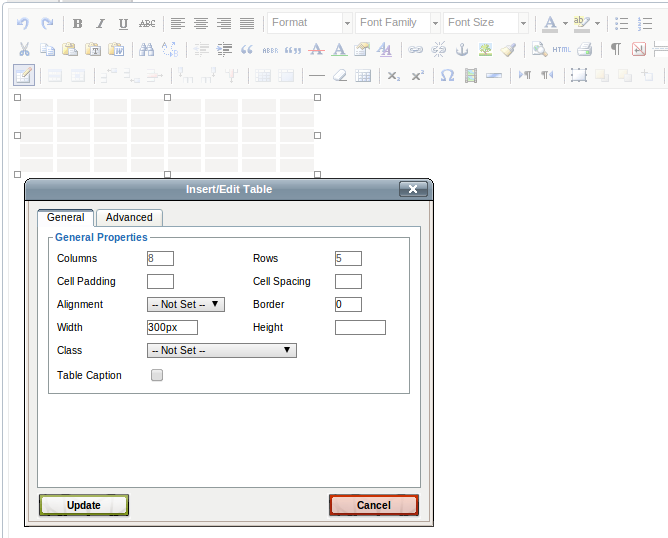Toggle the Table Caption checkbox

coord(157,376)
